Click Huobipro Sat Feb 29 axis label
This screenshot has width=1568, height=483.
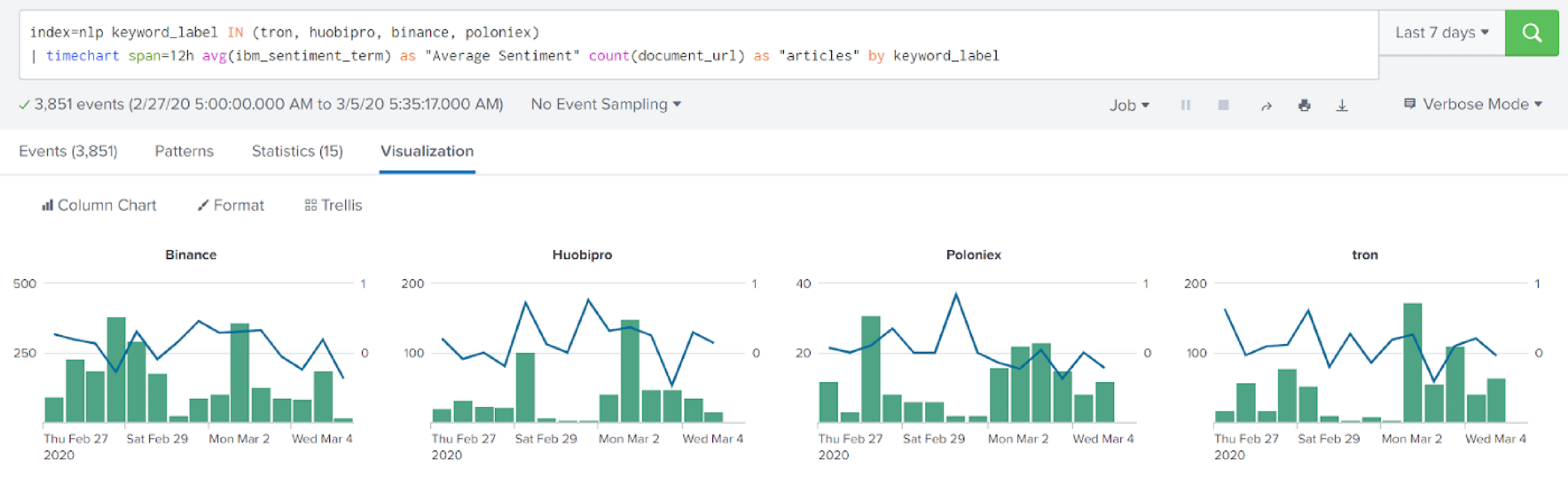point(546,438)
